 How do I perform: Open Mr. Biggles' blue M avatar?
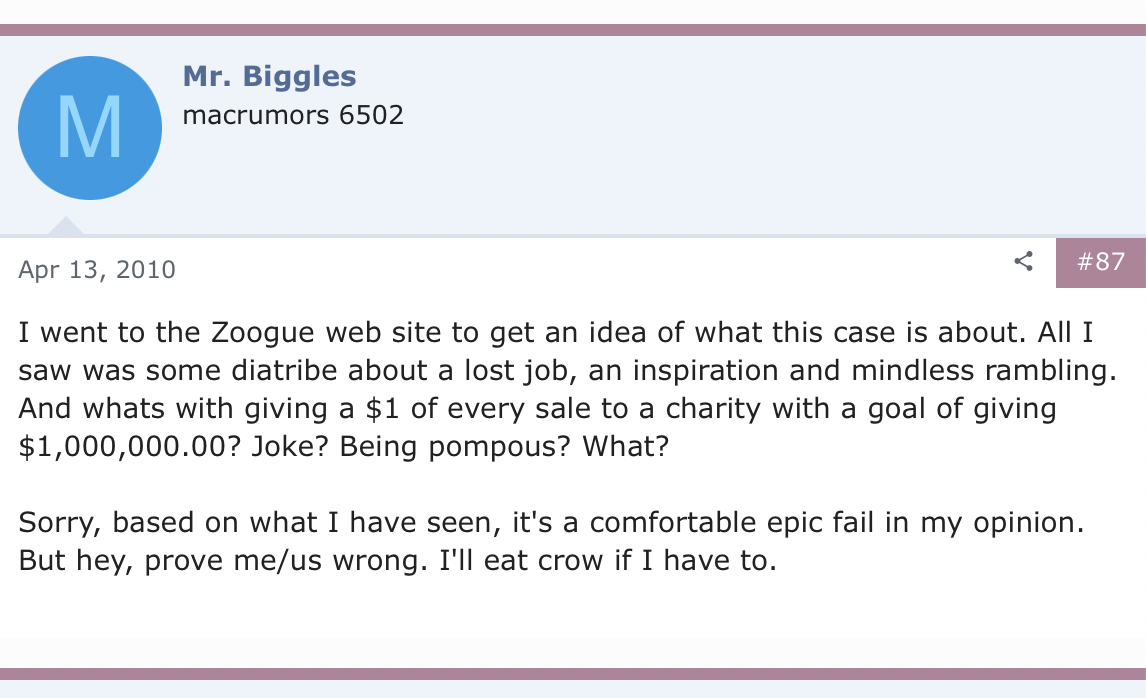tap(90, 127)
